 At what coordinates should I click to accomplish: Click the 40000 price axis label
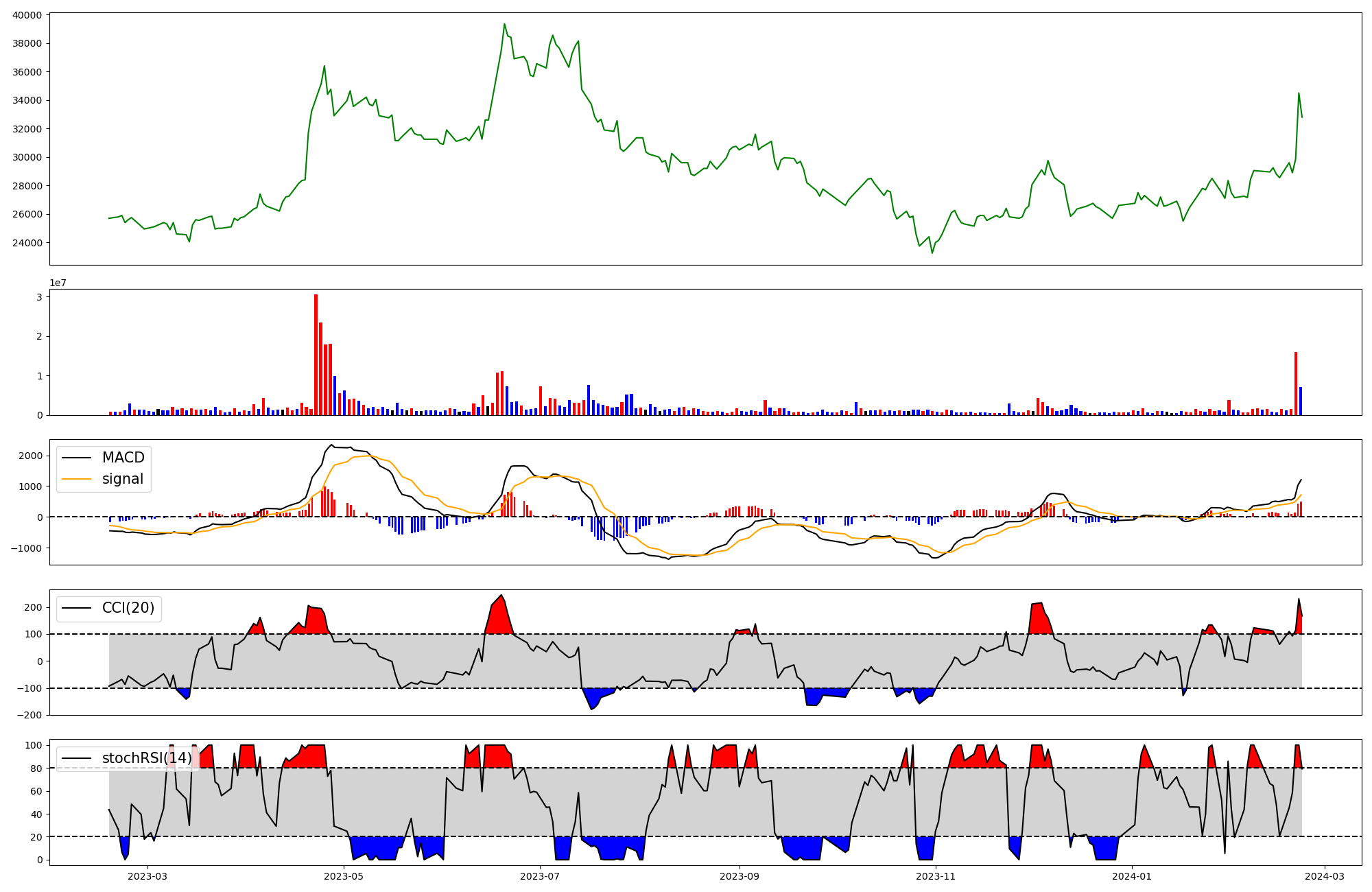(x=27, y=15)
